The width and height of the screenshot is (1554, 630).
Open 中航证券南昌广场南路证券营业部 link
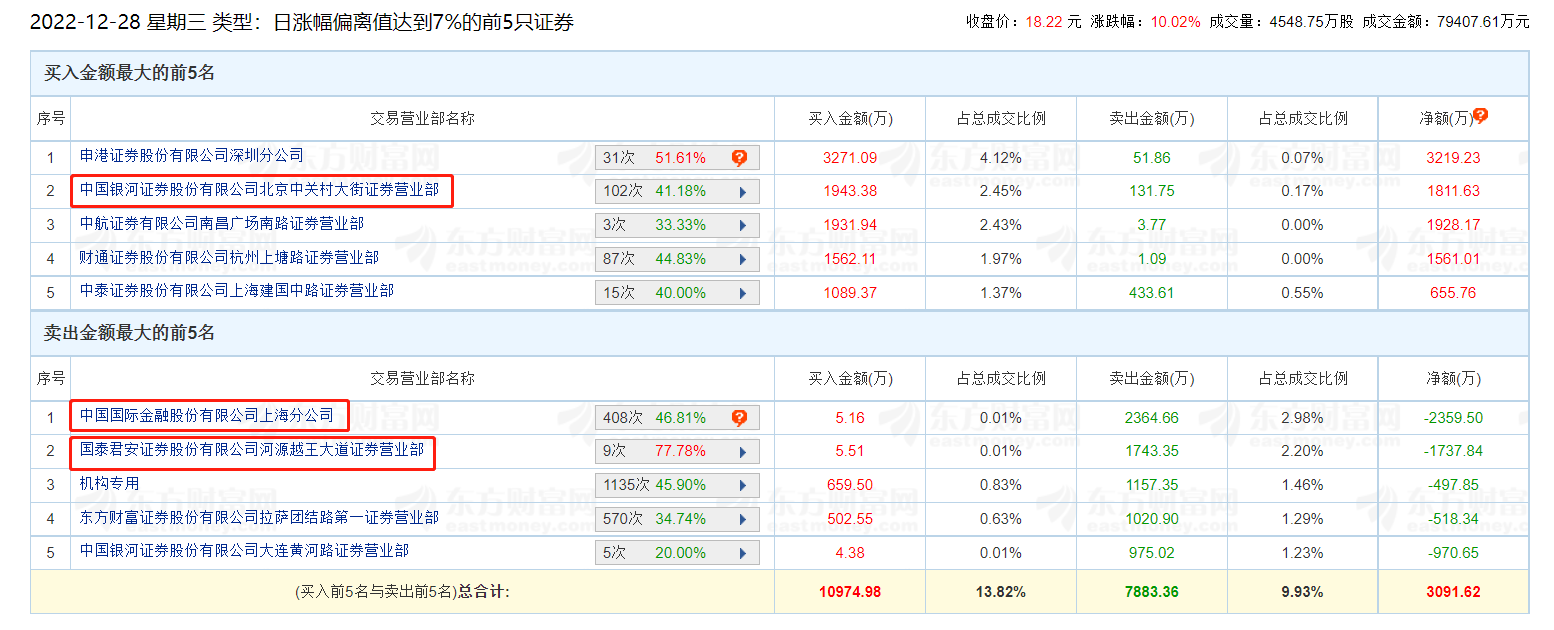coord(222,224)
